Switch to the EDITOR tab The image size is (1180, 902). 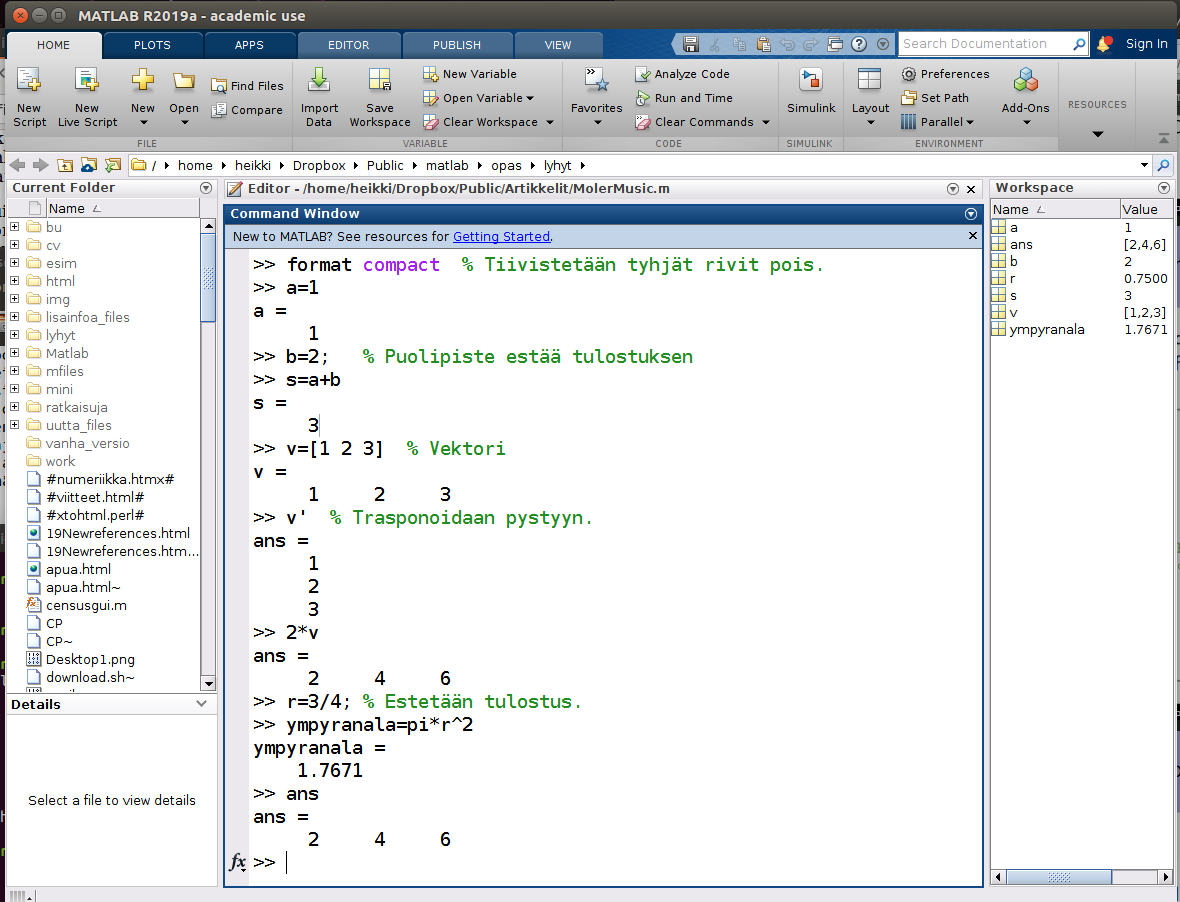348,45
